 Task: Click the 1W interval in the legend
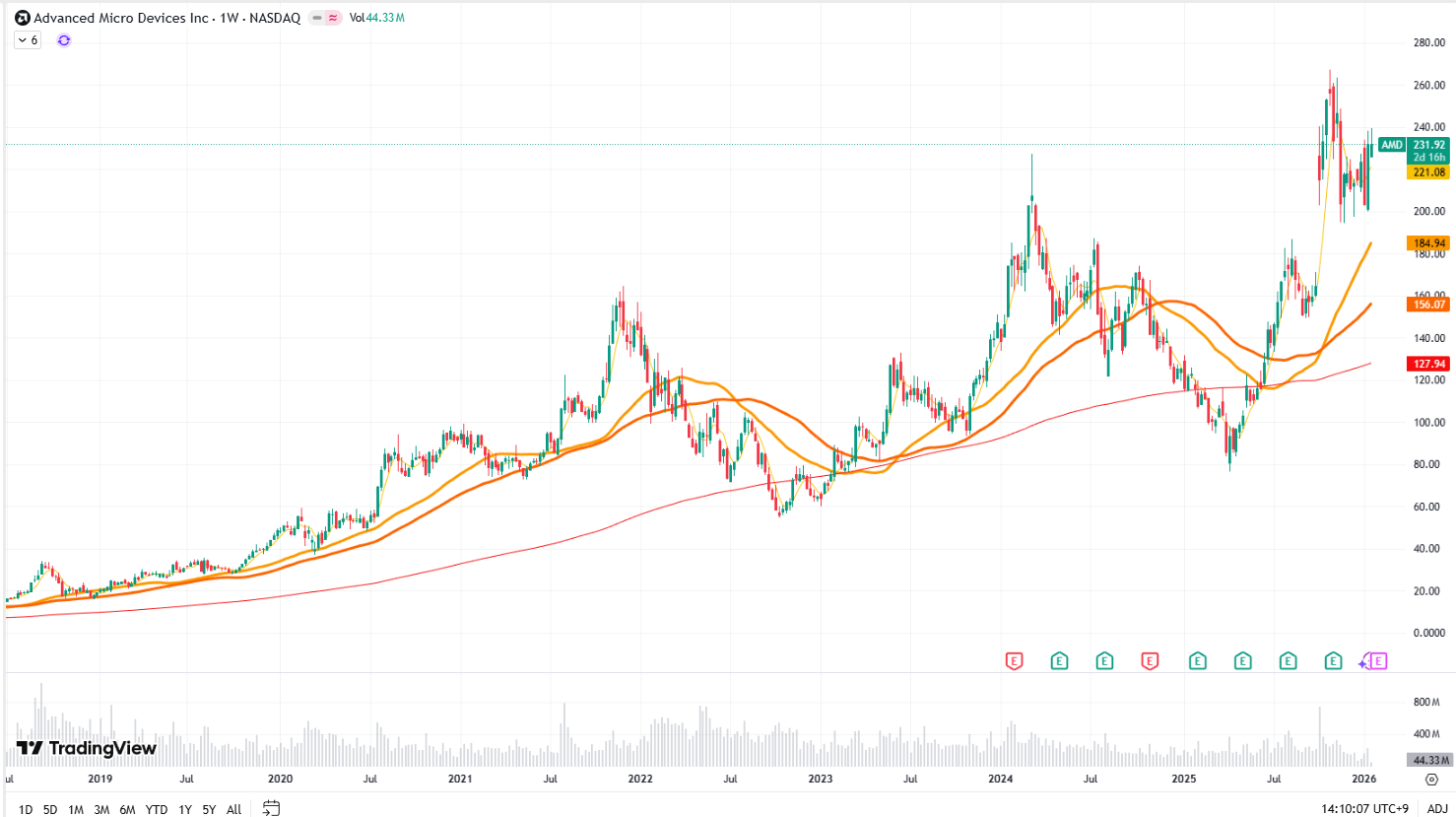(x=229, y=18)
